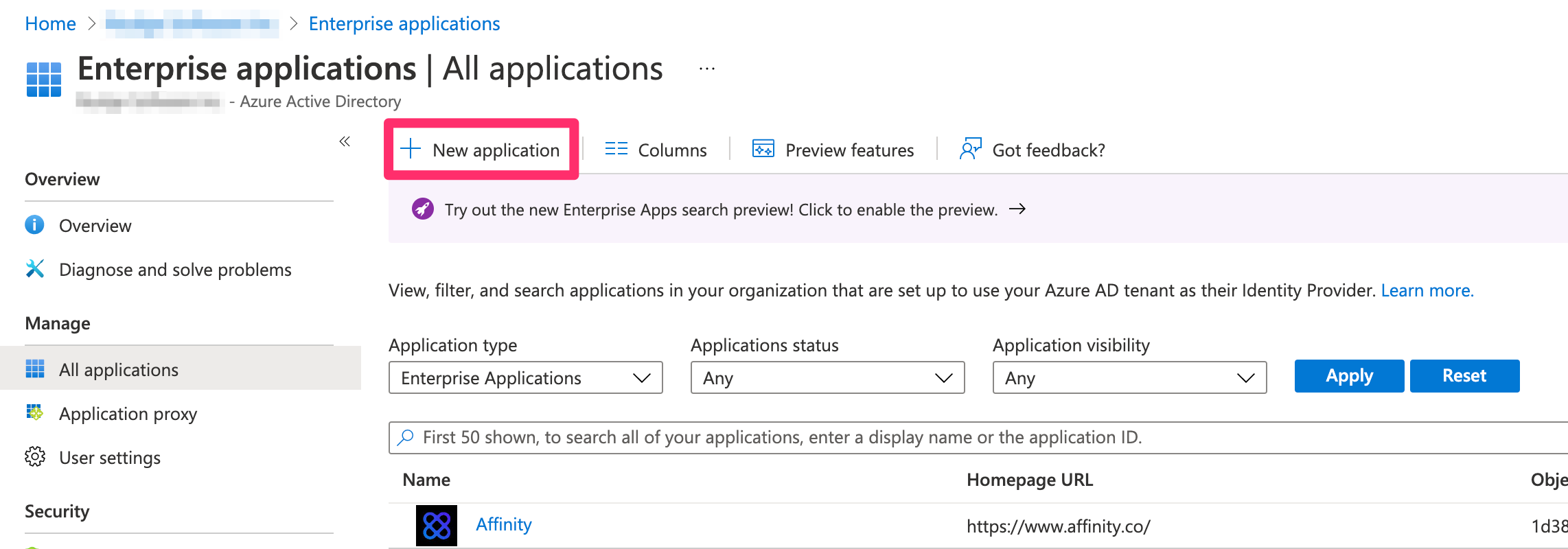Expand the Applications status dropdown
This screenshot has height=549, width=1568.
point(827,377)
